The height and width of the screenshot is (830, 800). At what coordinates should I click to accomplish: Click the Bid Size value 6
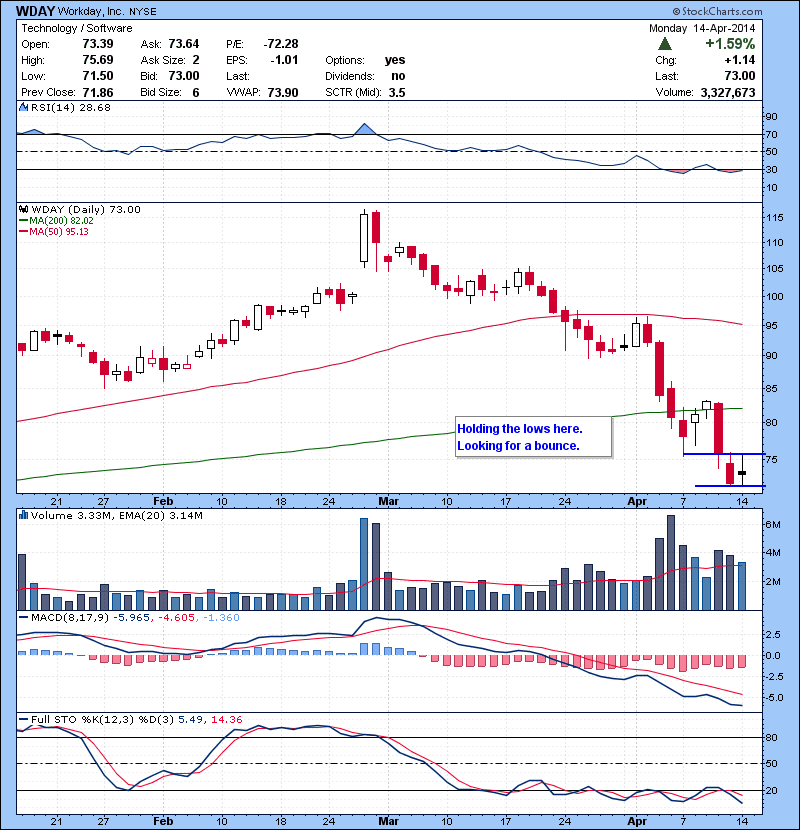(196, 93)
